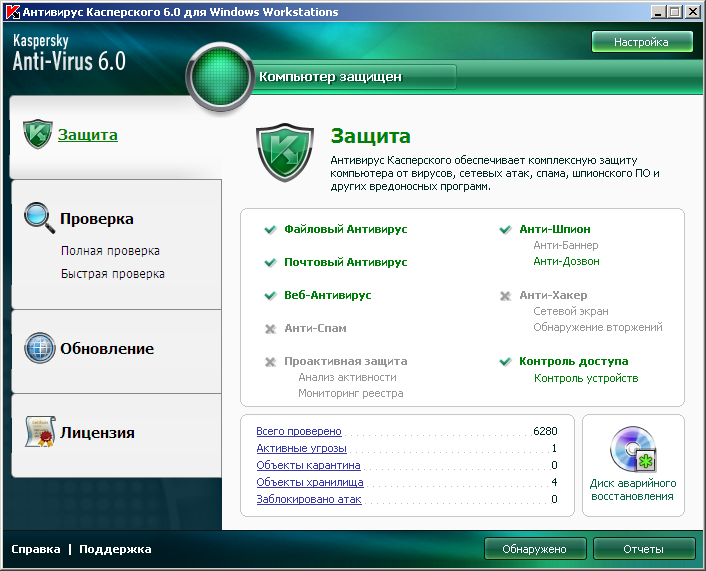Click the certificate icon for Лицензия
This screenshot has width=706, height=571.
40,431
